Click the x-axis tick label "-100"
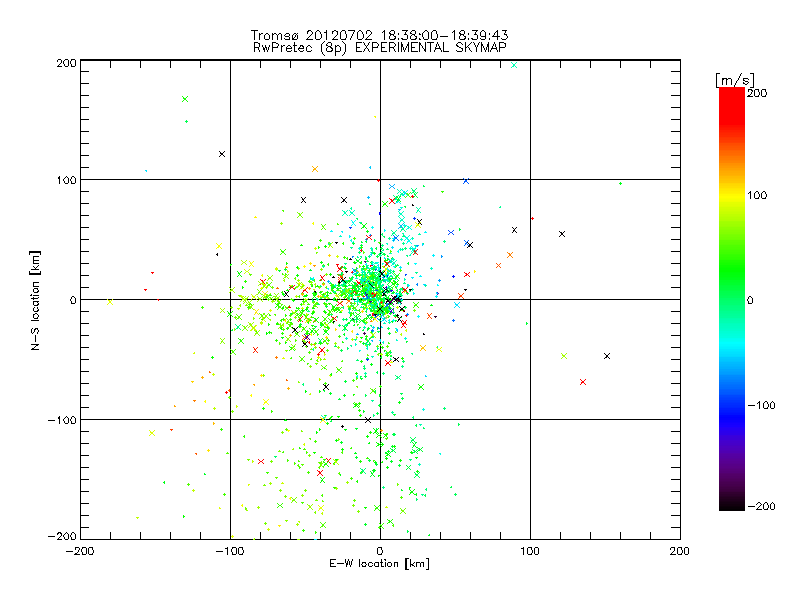Viewport: 800px width, 600px height. pos(230,551)
